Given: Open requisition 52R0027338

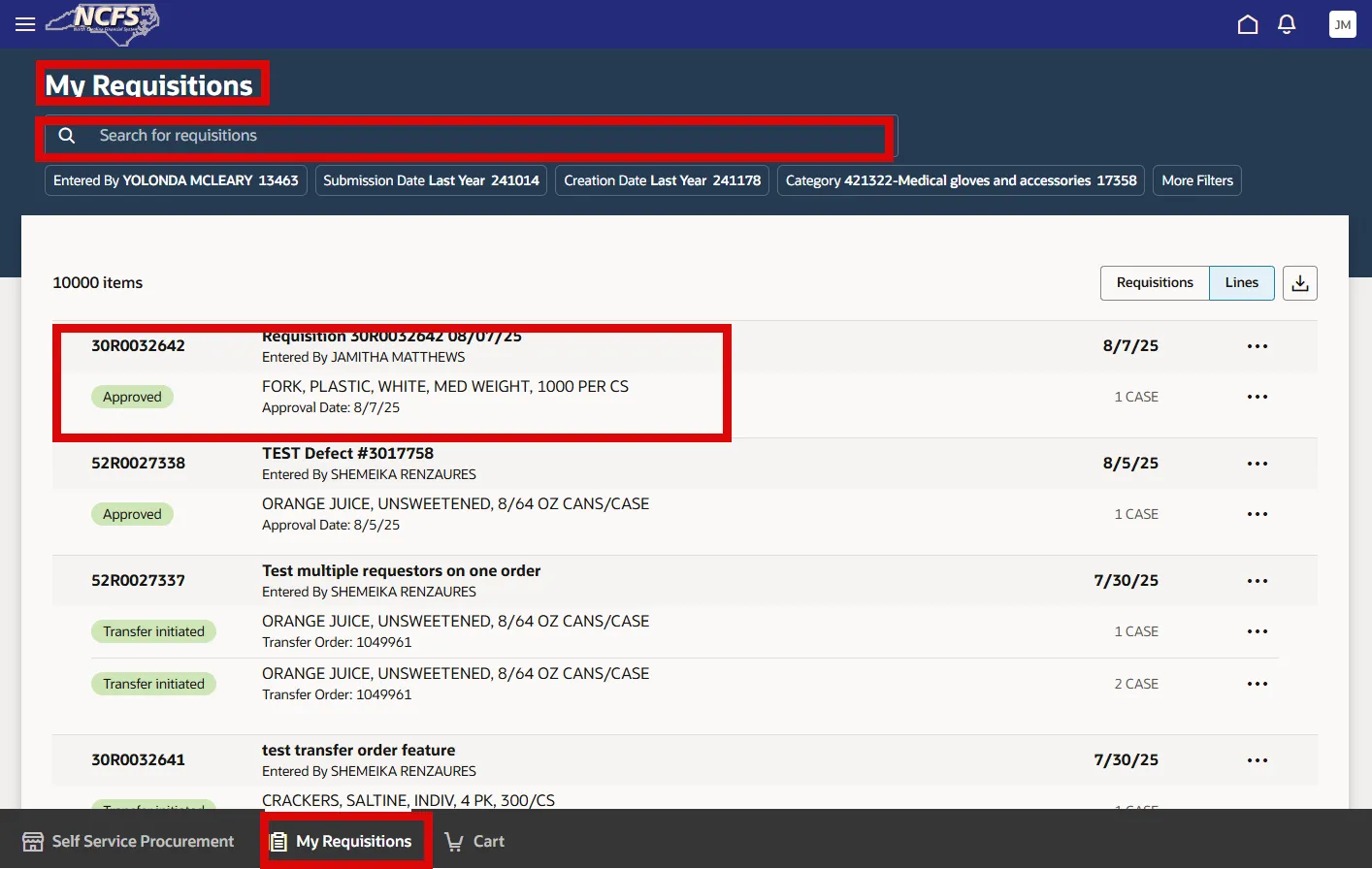Looking at the screenshot, I should (138, 464).
